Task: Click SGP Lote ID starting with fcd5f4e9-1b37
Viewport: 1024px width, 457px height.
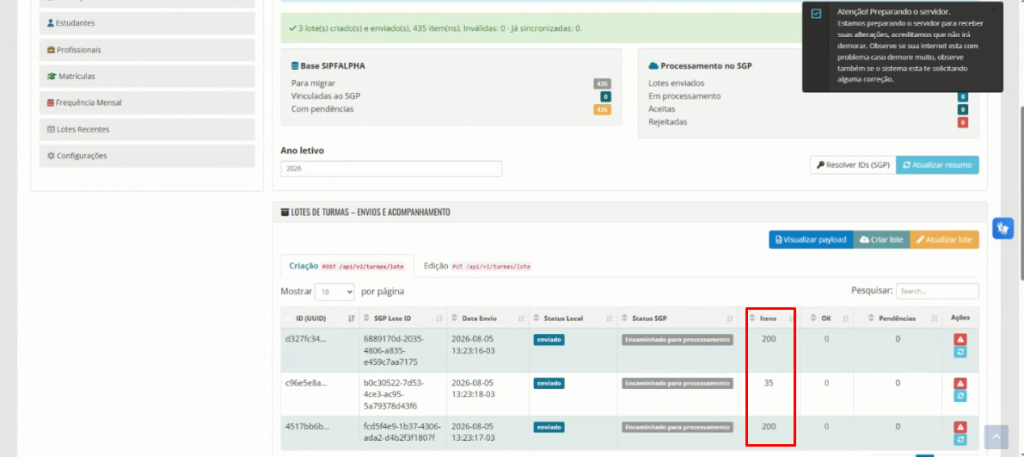Action: [402, 432]
